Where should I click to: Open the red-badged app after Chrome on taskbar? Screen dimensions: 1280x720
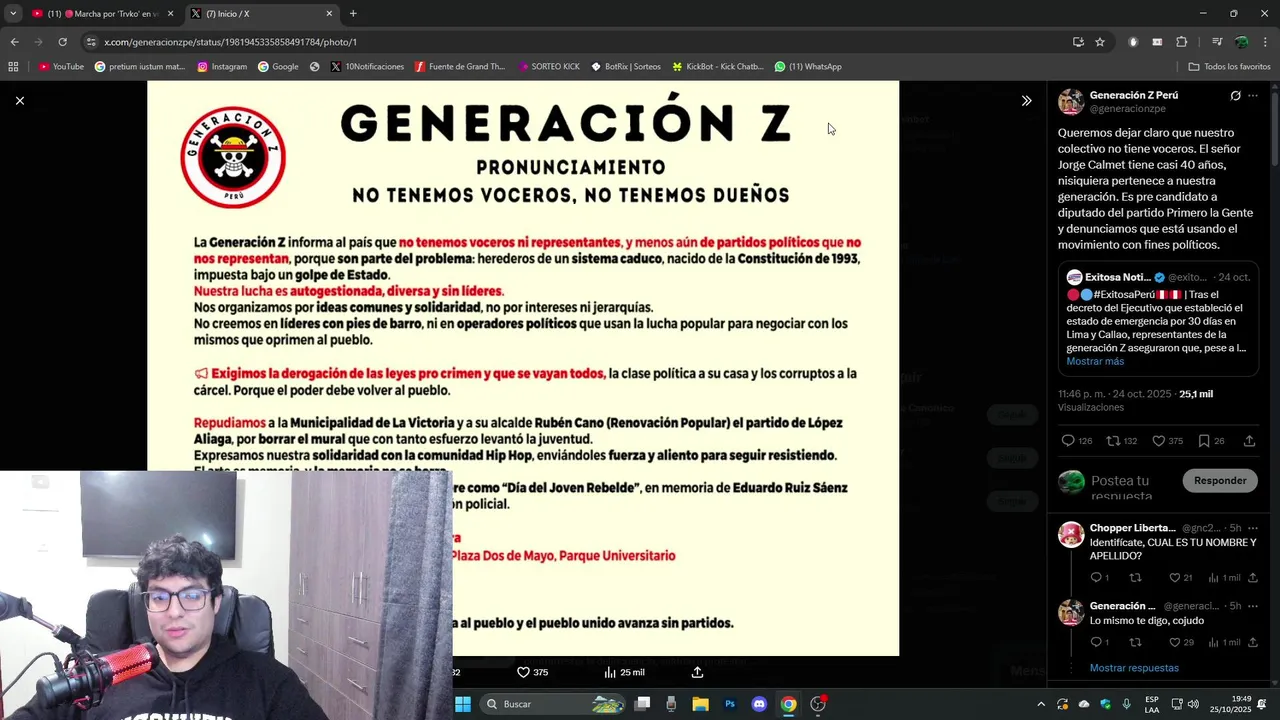coord(818,704)
